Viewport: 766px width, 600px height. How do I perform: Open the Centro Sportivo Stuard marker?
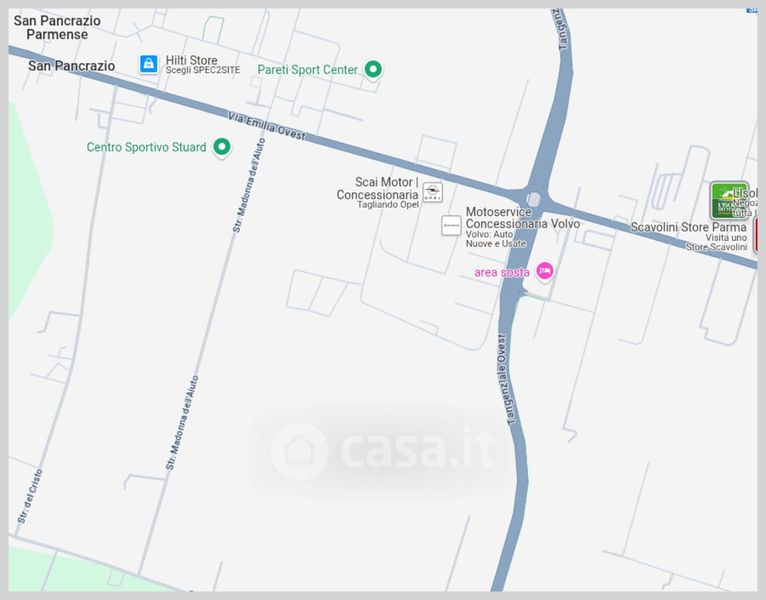tap(222, 147)
